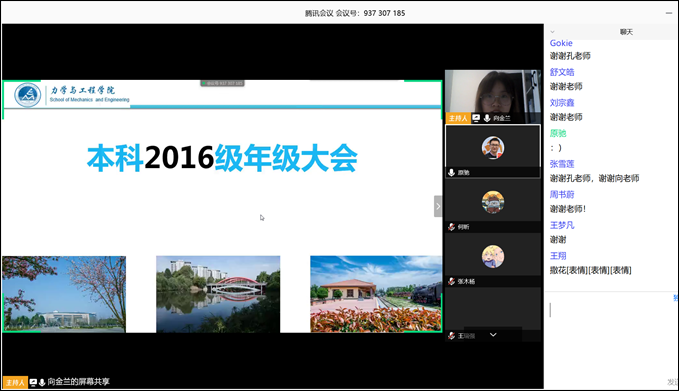Minimize the Tencent Meeting window
Viewport: 679px width, 391px height.
[x=669, y=13]
